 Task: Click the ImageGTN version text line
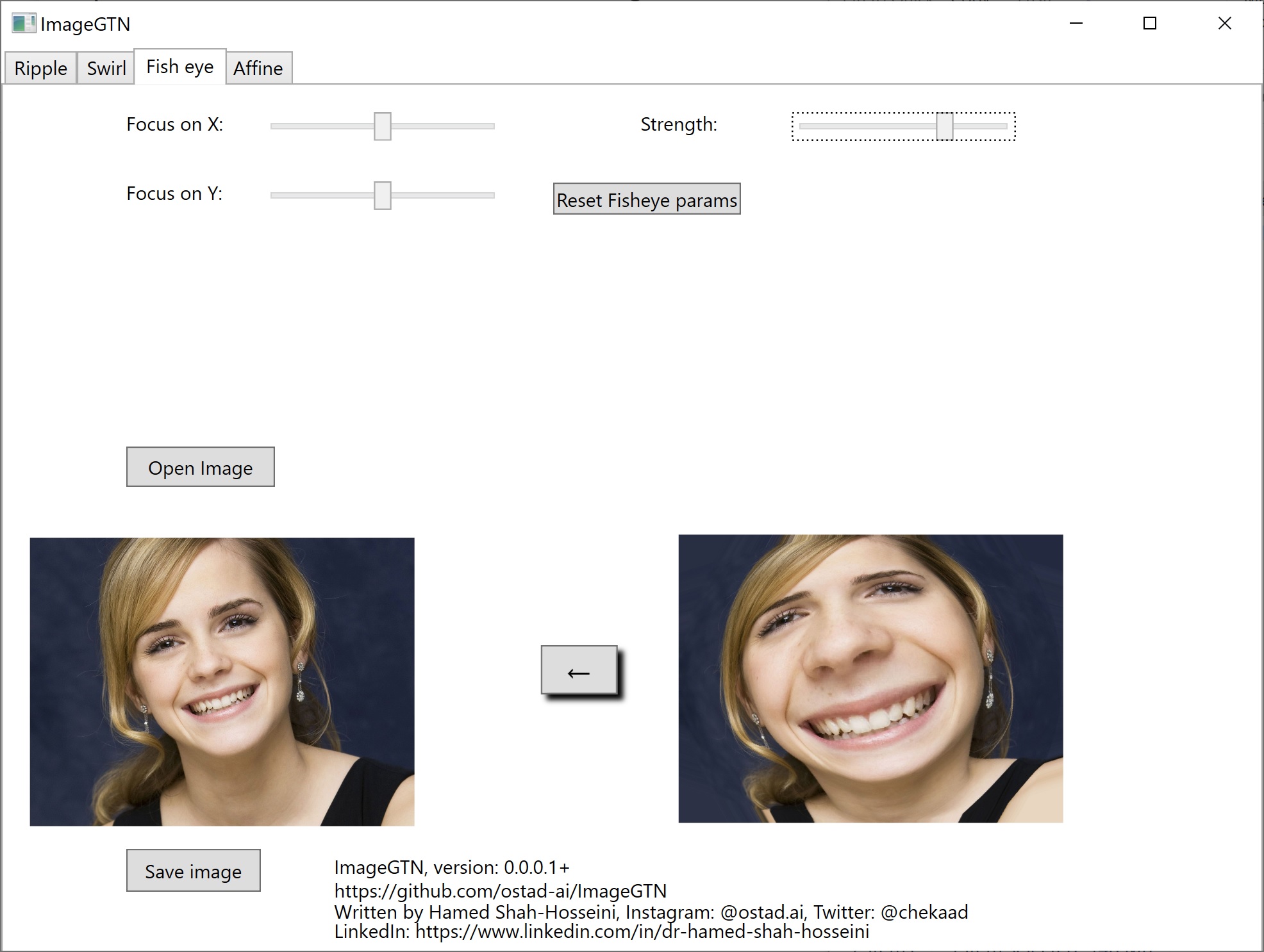(x=451, y=867)
